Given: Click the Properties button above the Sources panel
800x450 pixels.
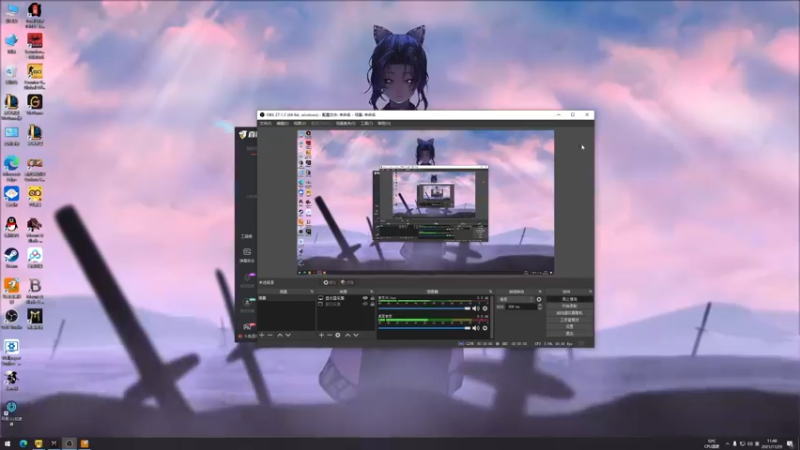Looking at the screenshot, I should [x=330, y=282].
